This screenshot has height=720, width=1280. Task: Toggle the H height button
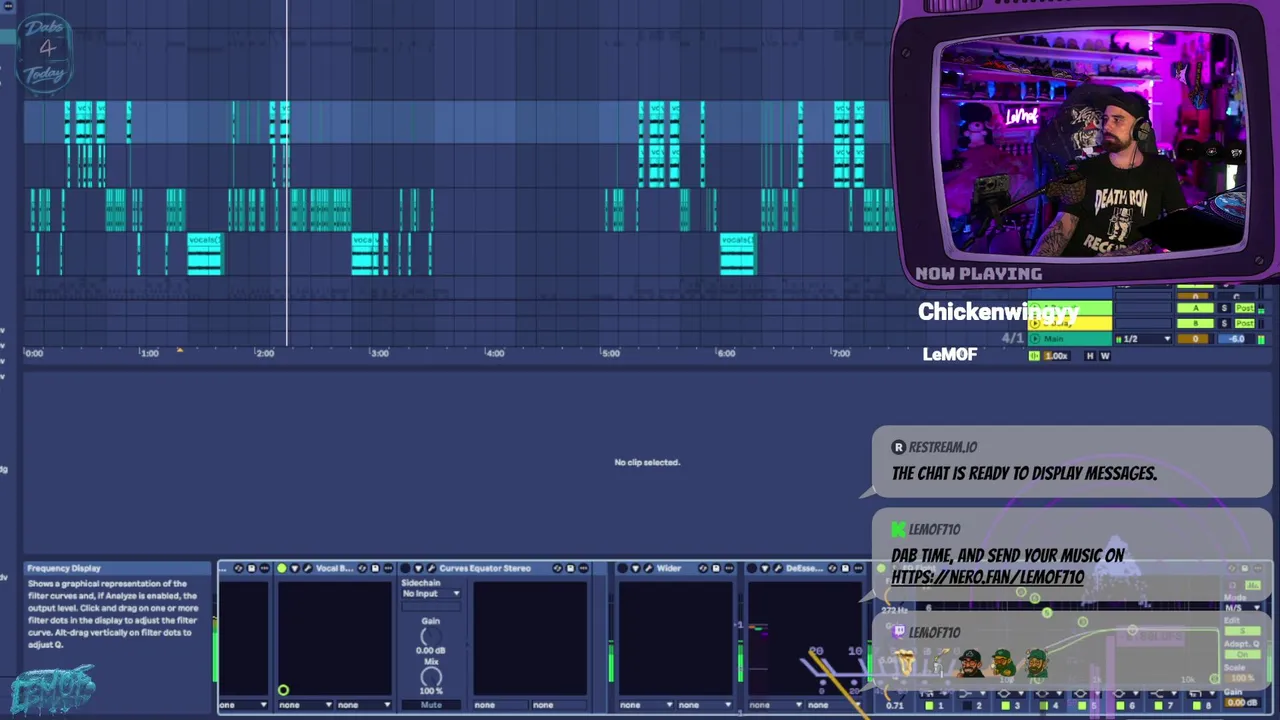(x=1090, y=356)
